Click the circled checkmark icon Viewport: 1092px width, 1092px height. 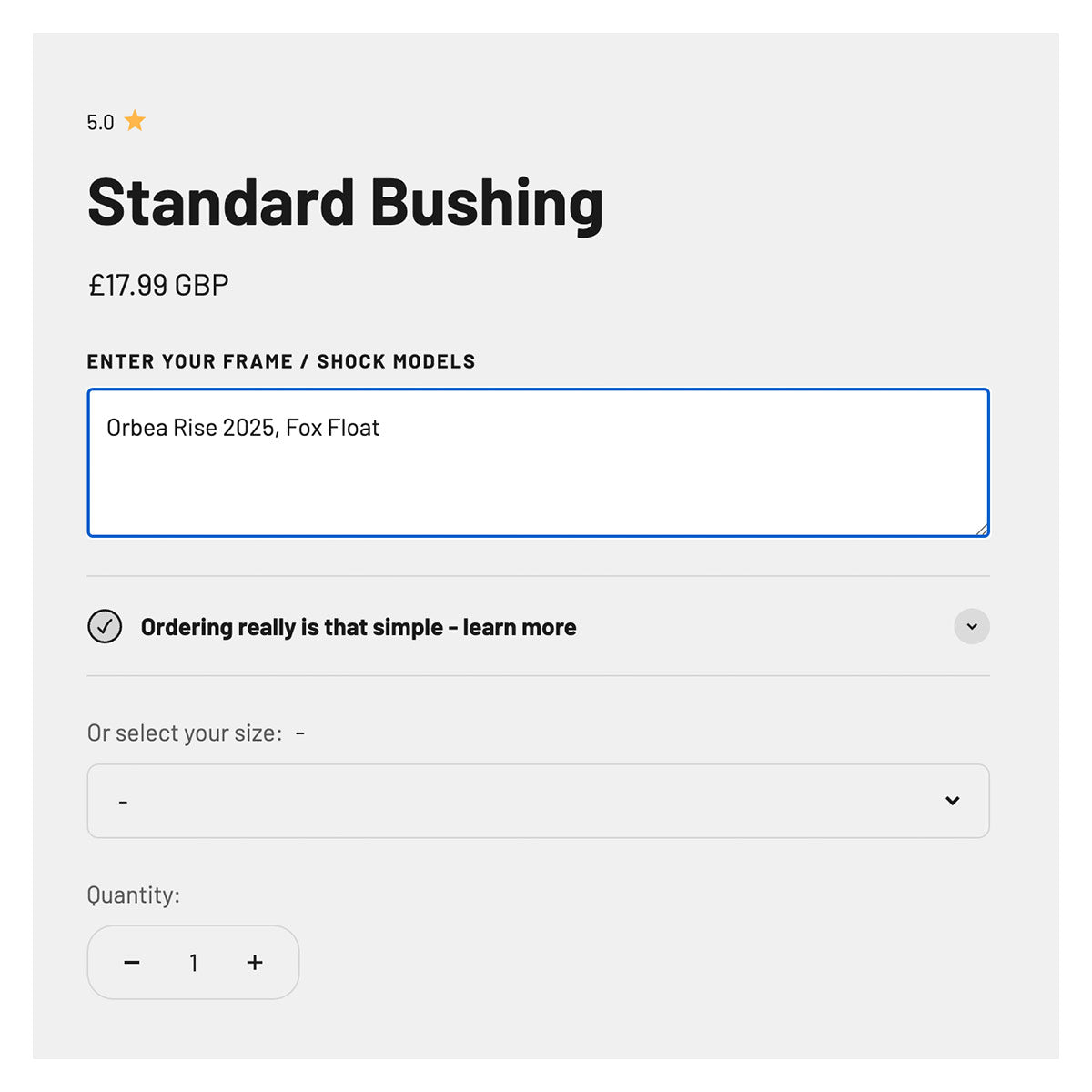pyautogui.click(x=105, y=627)
